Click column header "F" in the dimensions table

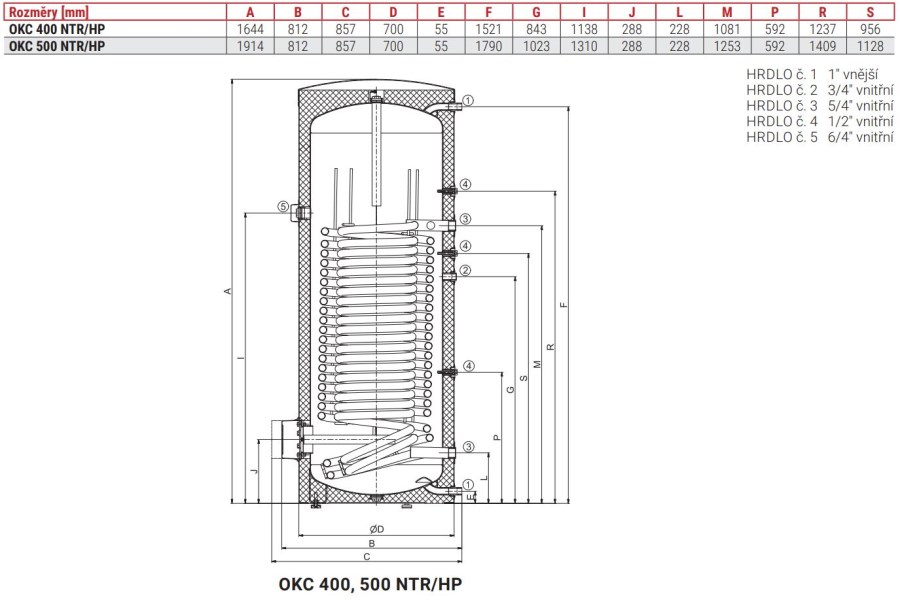pos(488,13)
